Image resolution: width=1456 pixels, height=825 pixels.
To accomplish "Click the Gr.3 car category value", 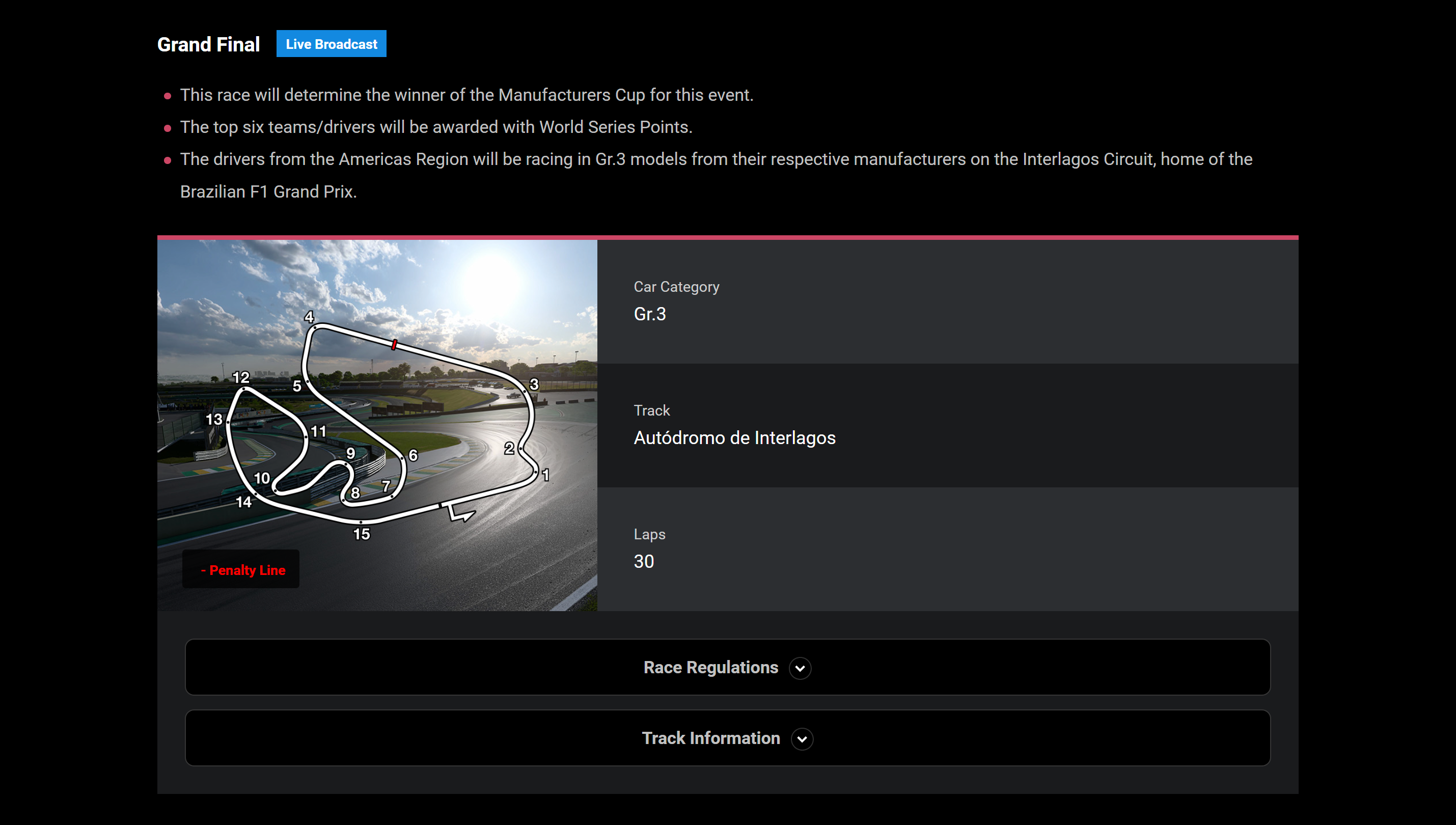I will point(650,314).
